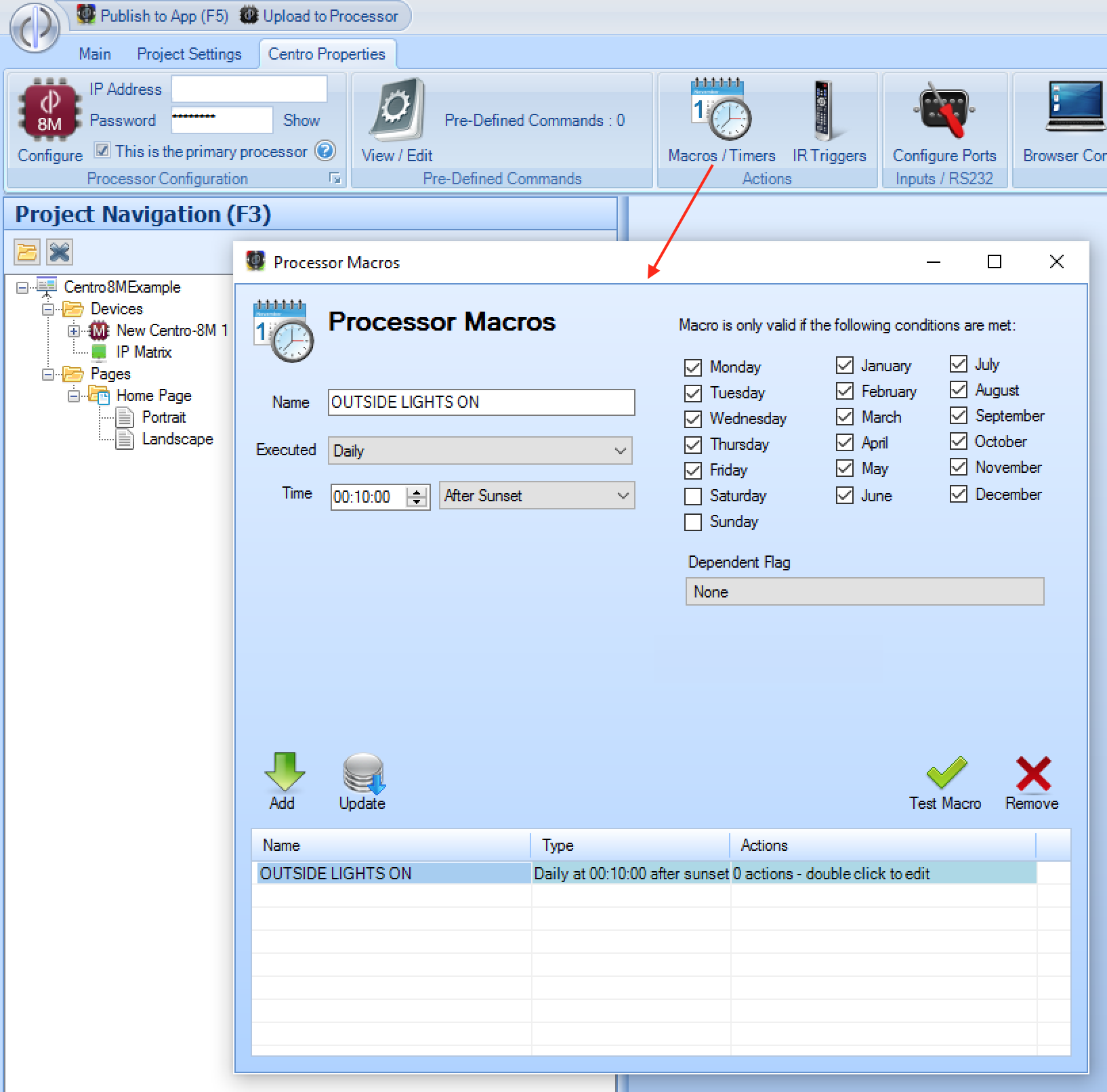Click the Processor Macros title bar icon

(x=255, y=261)
